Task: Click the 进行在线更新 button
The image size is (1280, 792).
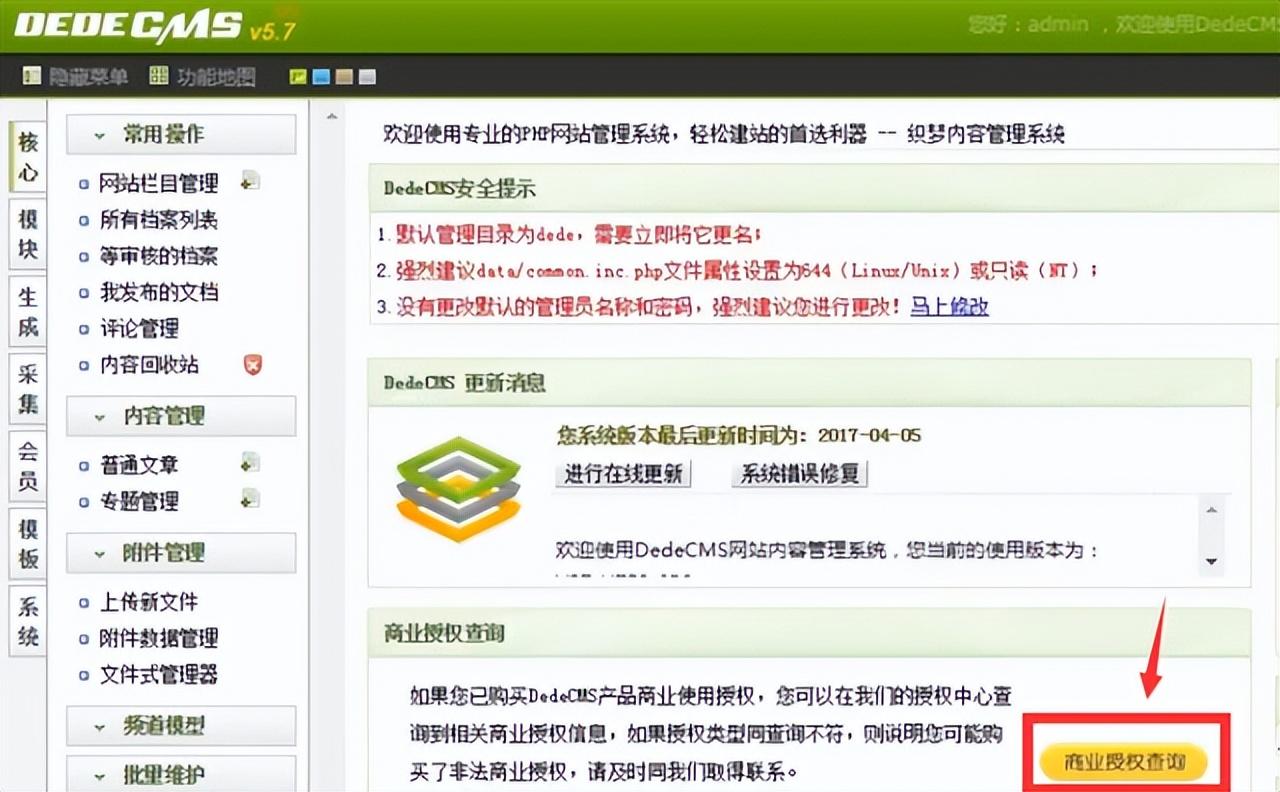Action: tap(623, 474)
